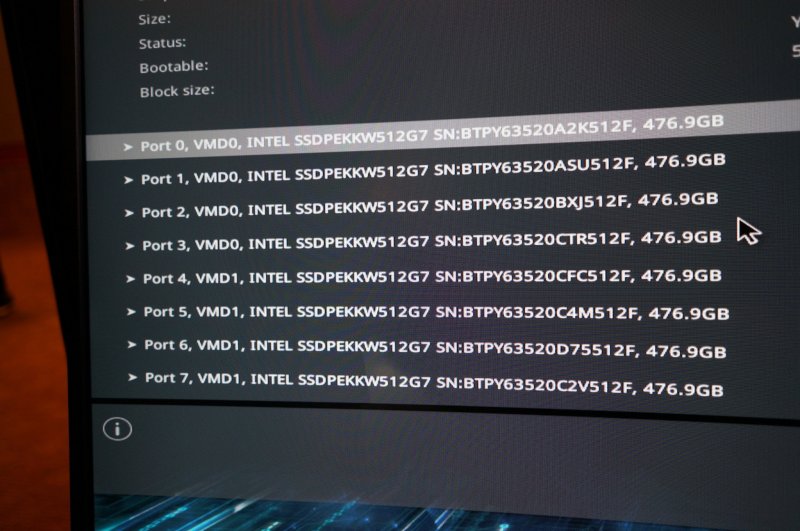Screen dimensions: 800x531
Task: Click the Block size field label
Action: coord(177,91)
